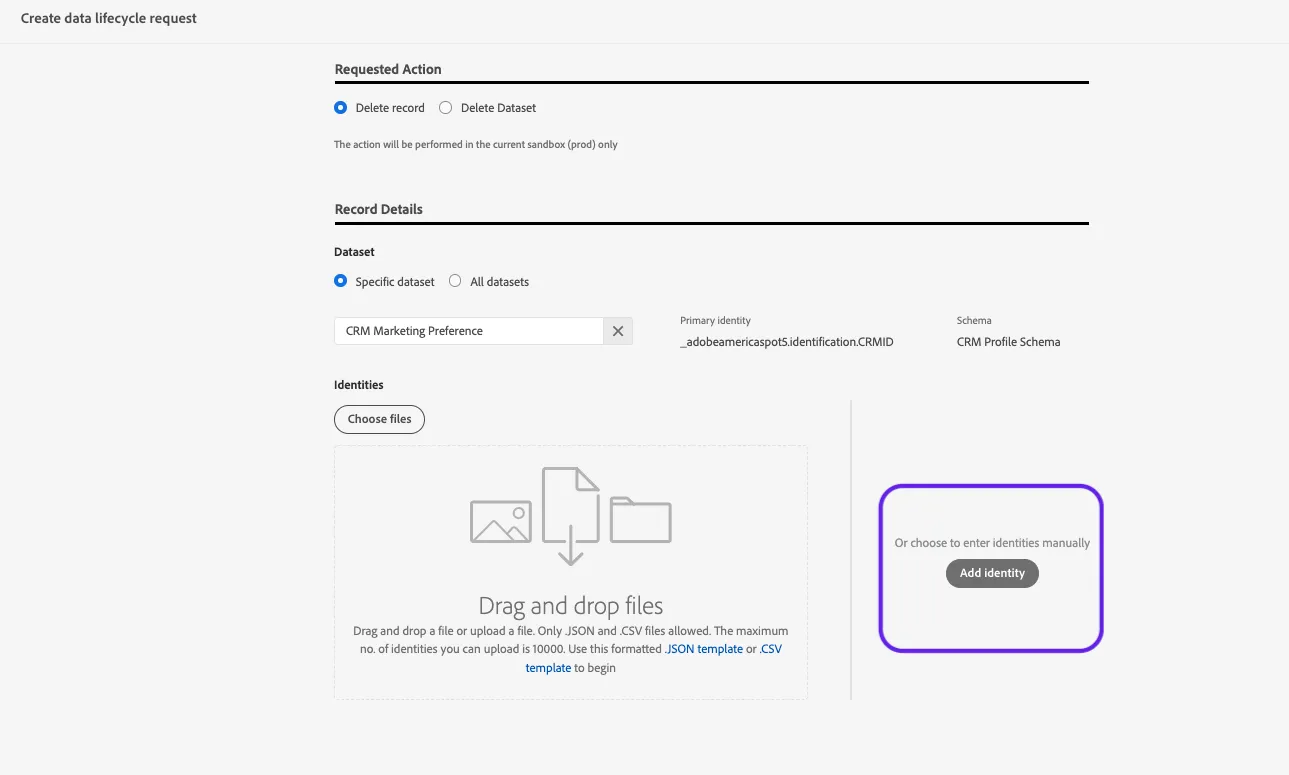Click the Create data lifecycle request title
The height and width of the screenshot is (775, 1289).
tap(109, 18)
